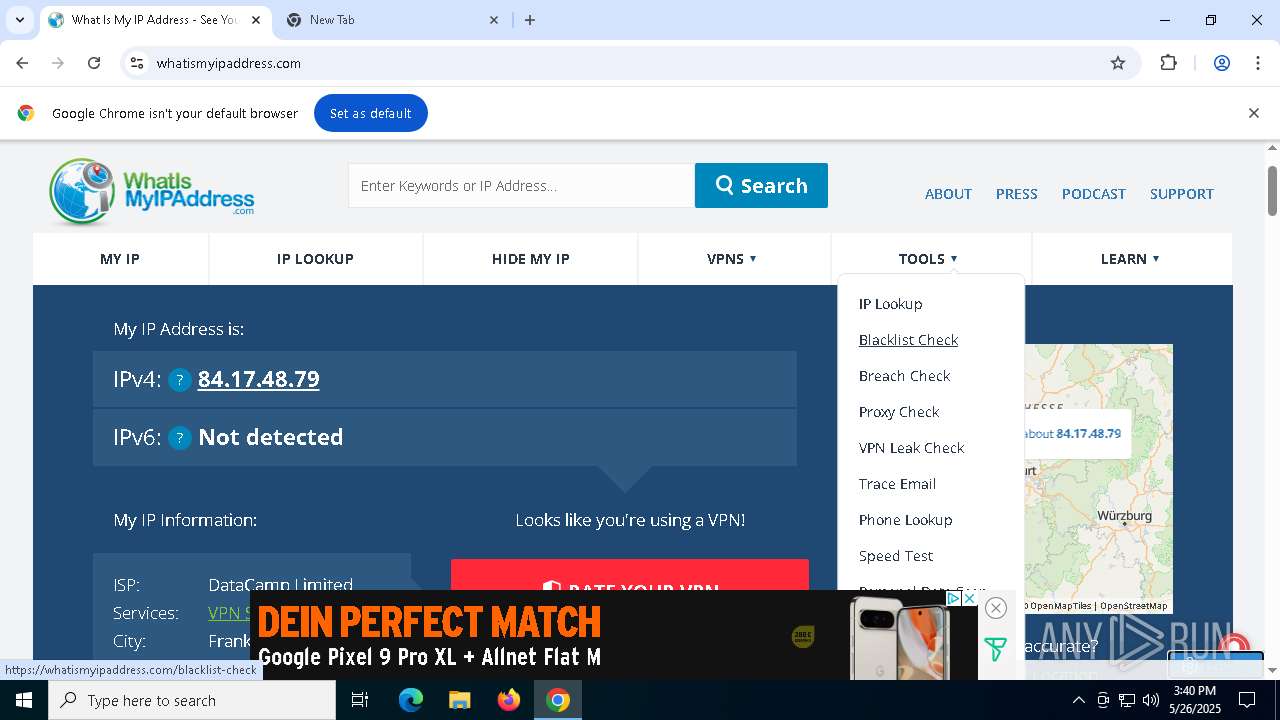Open the ABOUT link
This screenshot has width=1280, height=720.
(948, 194)
